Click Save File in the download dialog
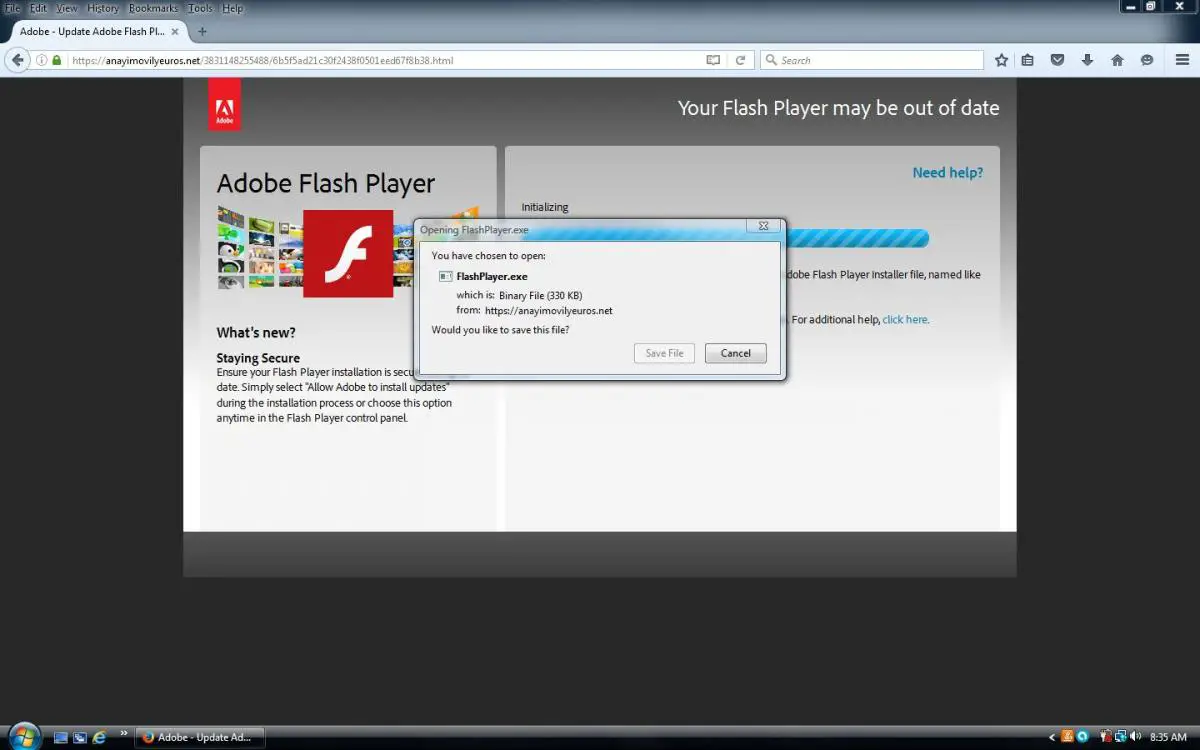This screenshot has height=750, width=1200. click(x=664, y=353)
